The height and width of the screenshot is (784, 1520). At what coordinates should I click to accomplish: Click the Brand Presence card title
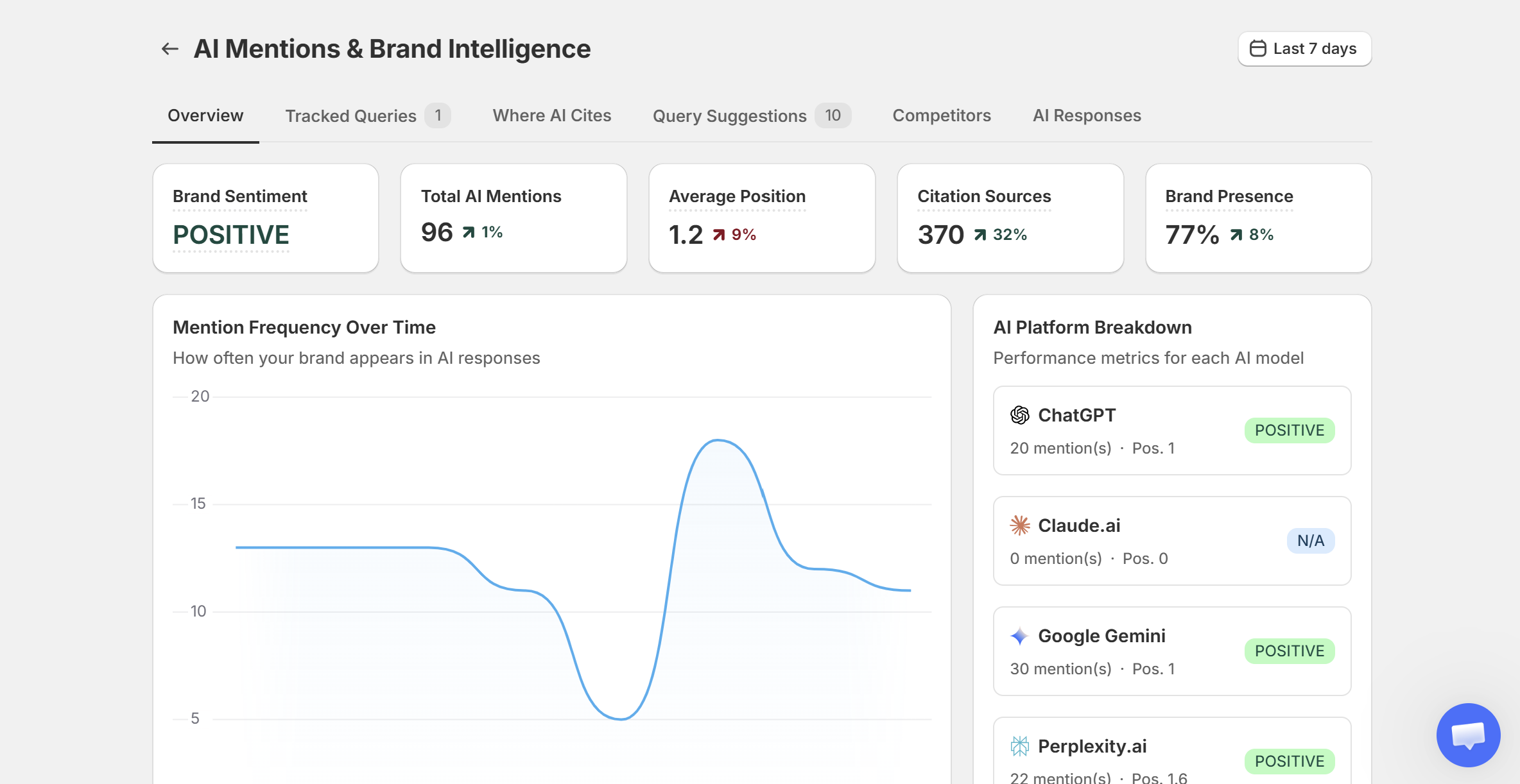coord(1229,196)
